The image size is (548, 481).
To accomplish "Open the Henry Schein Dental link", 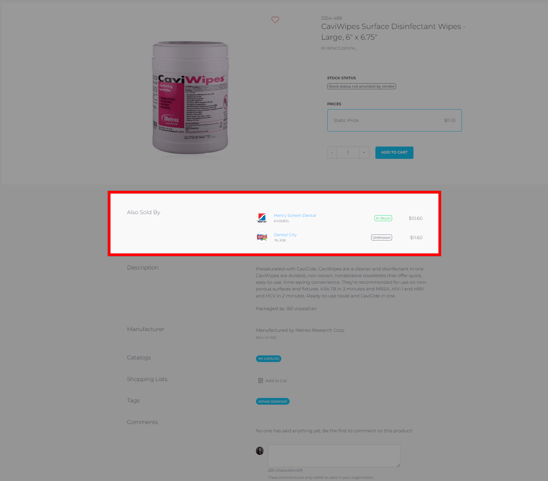I will (295, 215).
